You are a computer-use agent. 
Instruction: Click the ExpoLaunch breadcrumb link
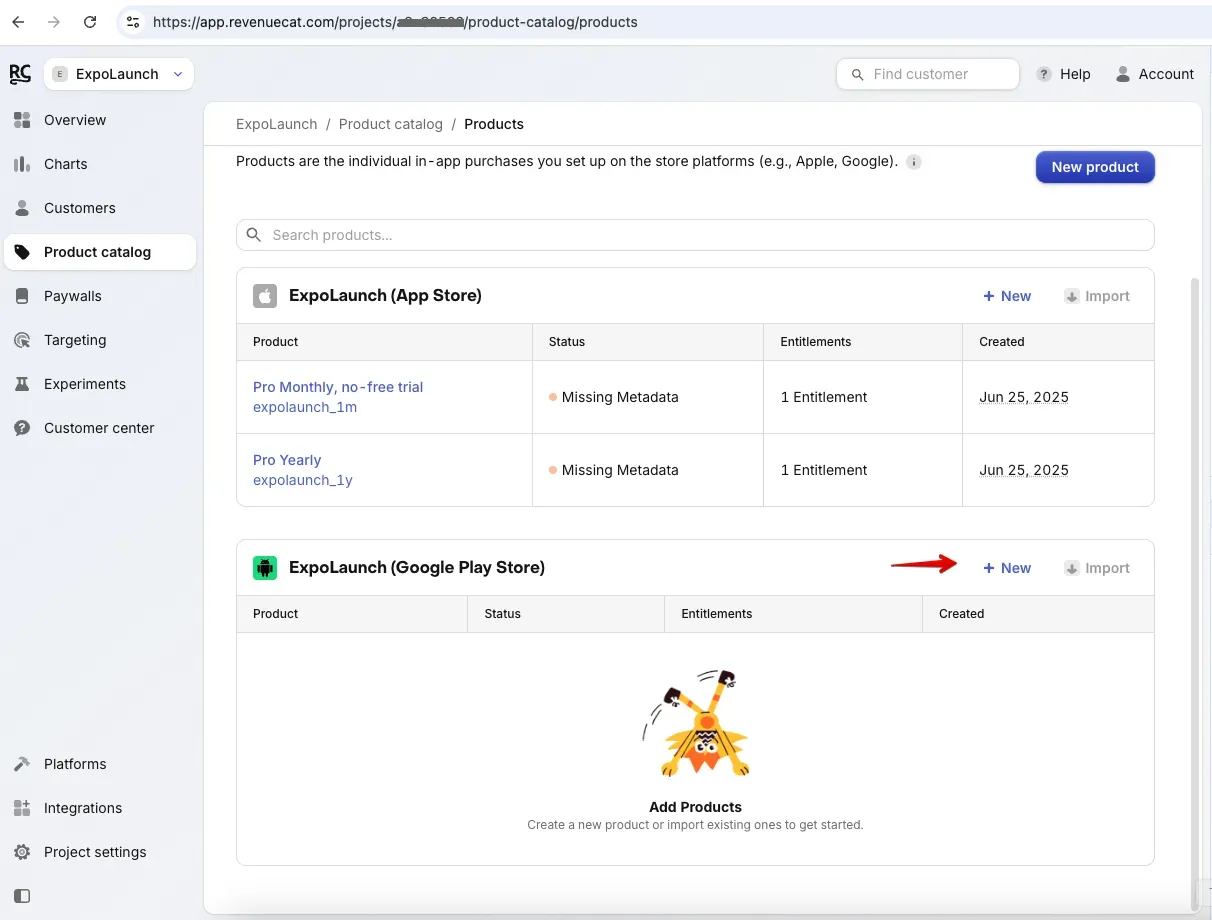tap(276, 124)
